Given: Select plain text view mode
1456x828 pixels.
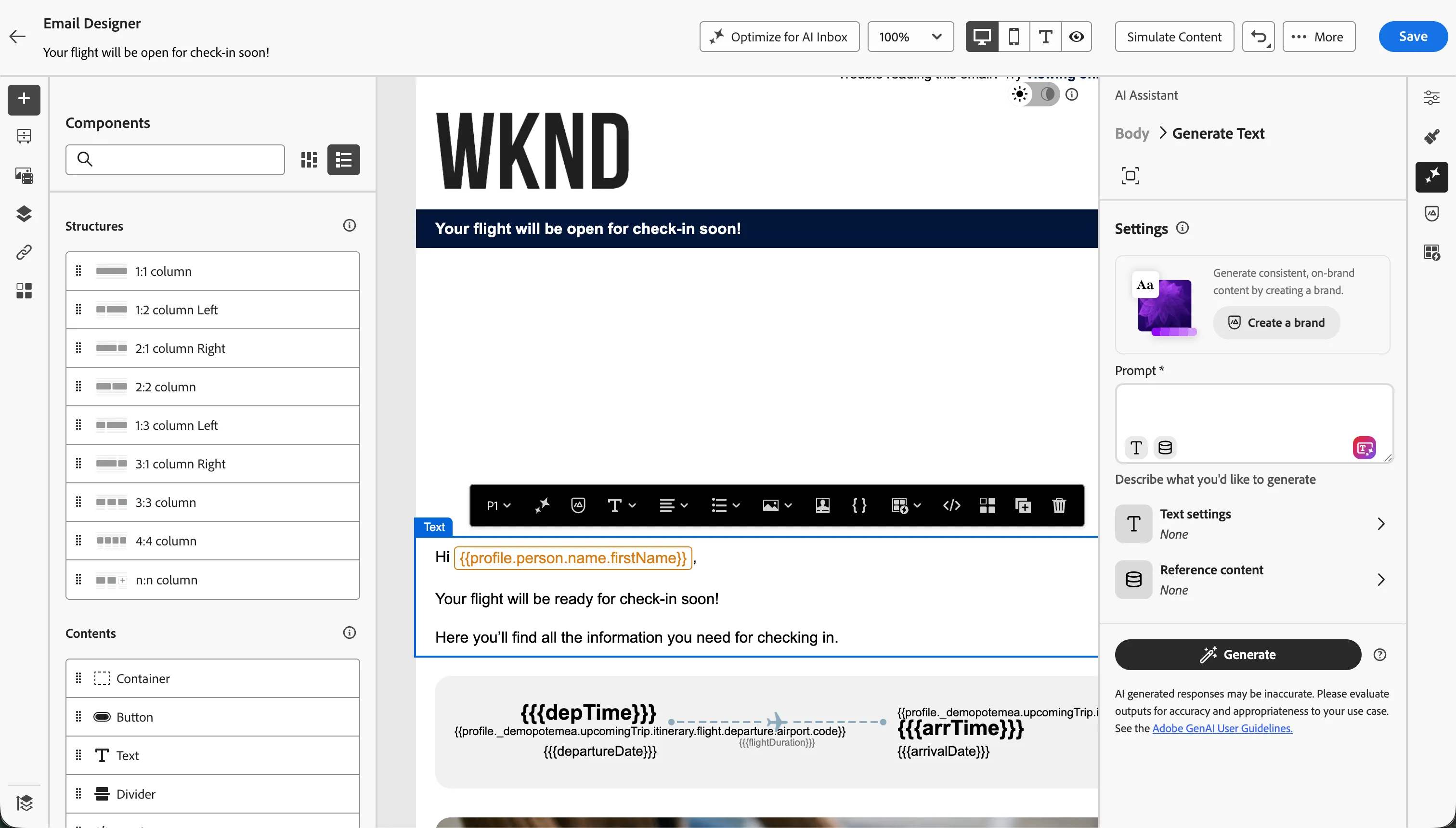Looking at the screenshot, I should click(1045, 37).
